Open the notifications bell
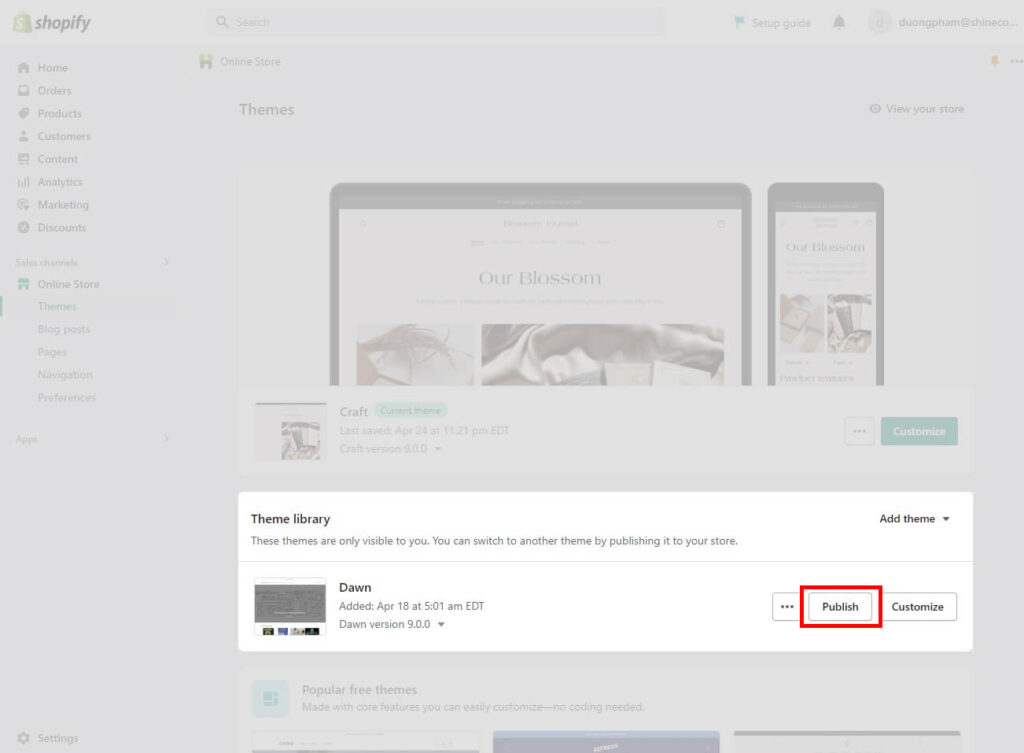The height and width of the screenshot is (753, 1024). click(x=839, y=22)
